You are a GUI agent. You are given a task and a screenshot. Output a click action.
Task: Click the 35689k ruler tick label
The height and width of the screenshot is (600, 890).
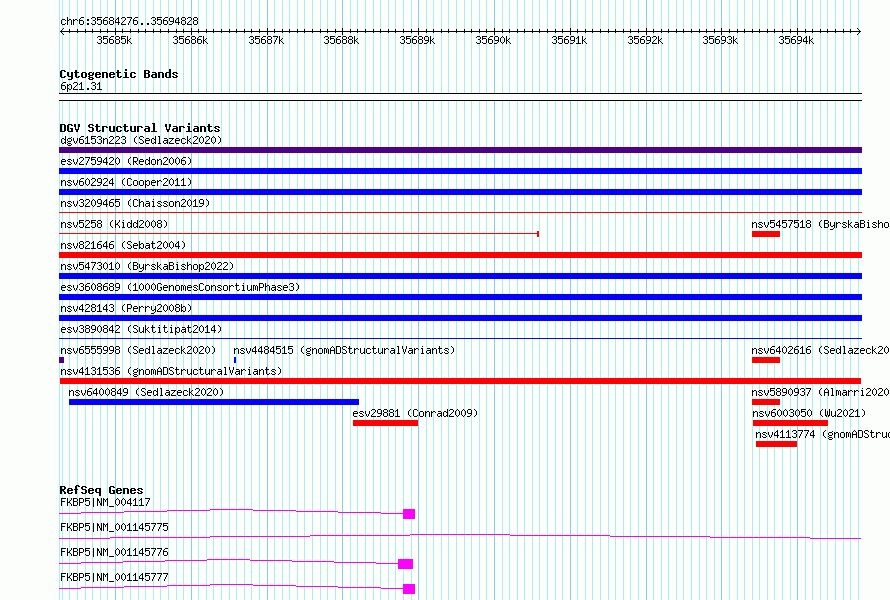tap(417, 40)
